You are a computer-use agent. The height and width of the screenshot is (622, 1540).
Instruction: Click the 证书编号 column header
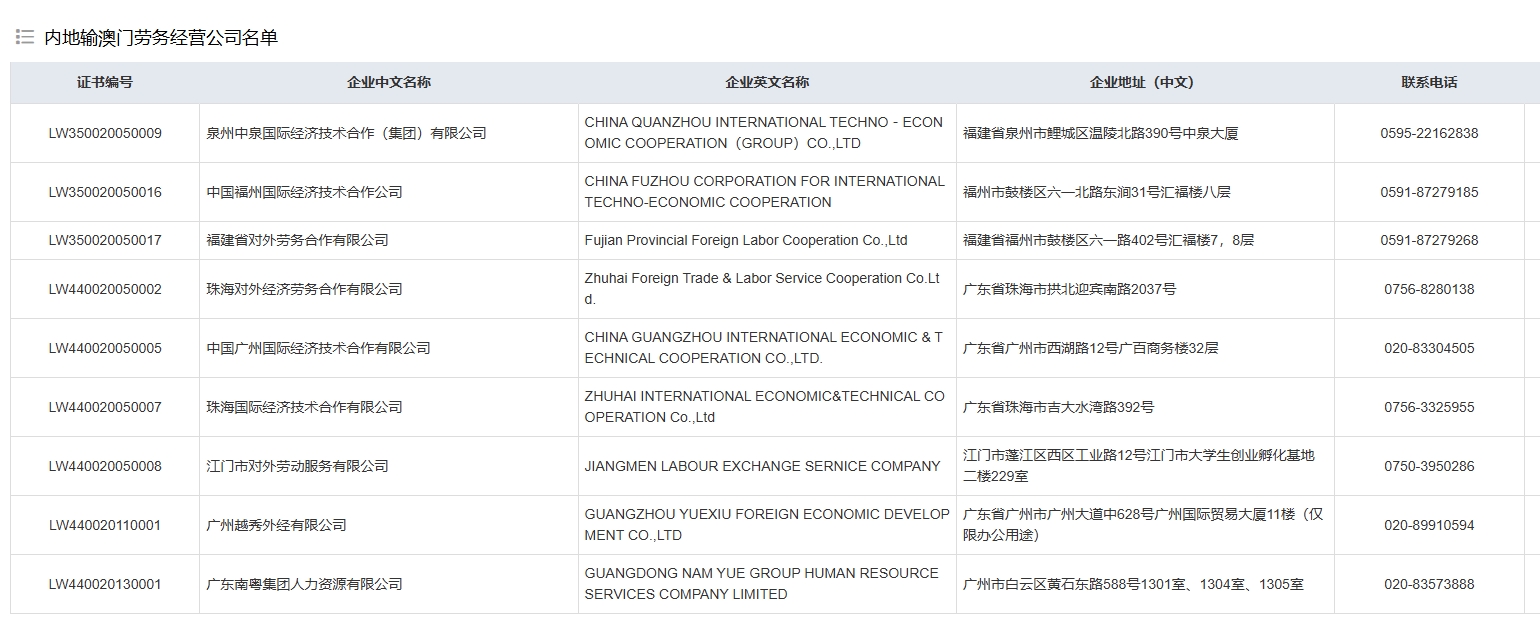105,82
